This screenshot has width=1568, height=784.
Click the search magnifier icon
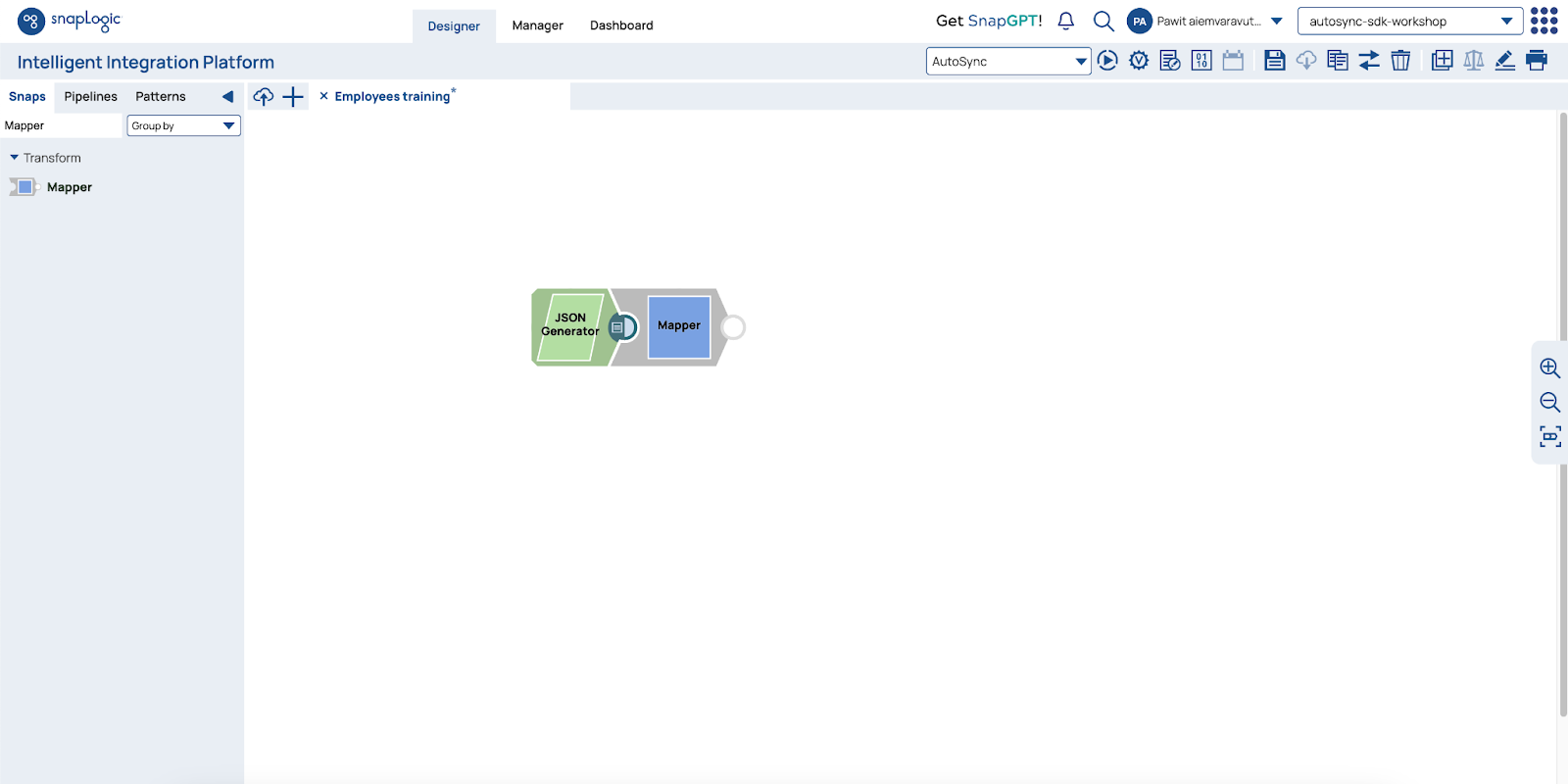(x=1103, y=21)
